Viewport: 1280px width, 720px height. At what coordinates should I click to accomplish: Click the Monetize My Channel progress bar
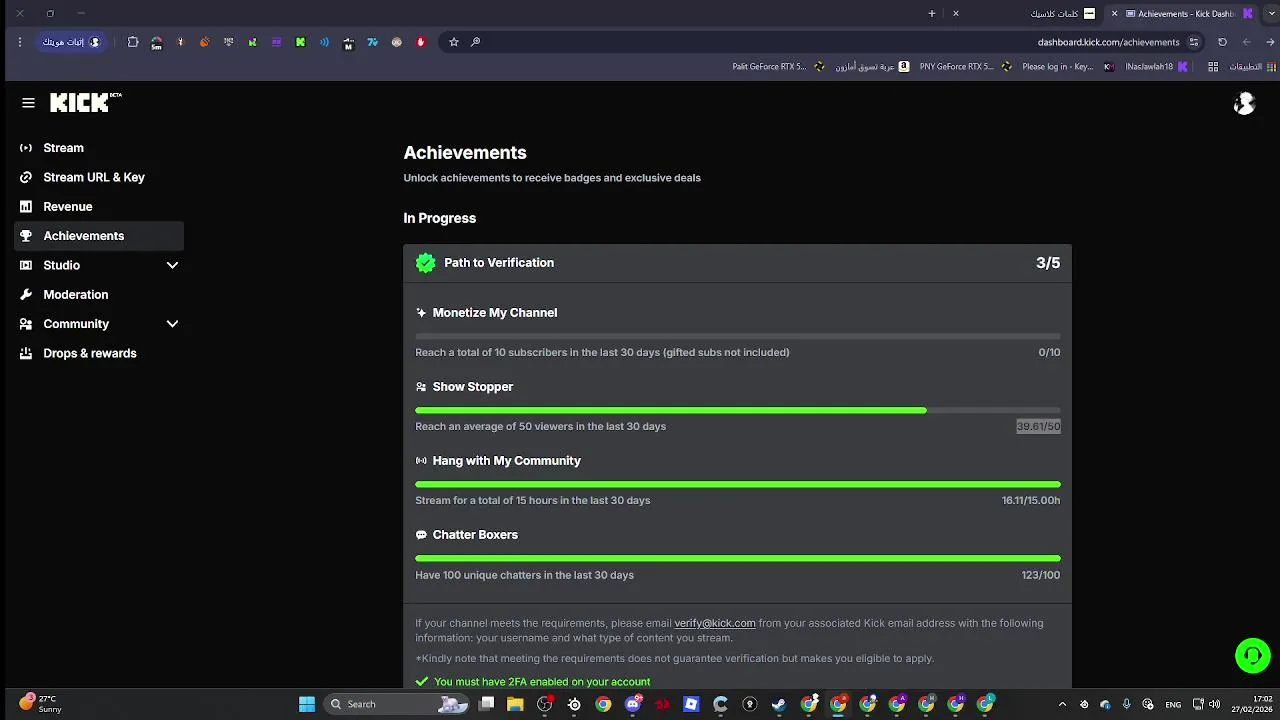click(738, 336)
